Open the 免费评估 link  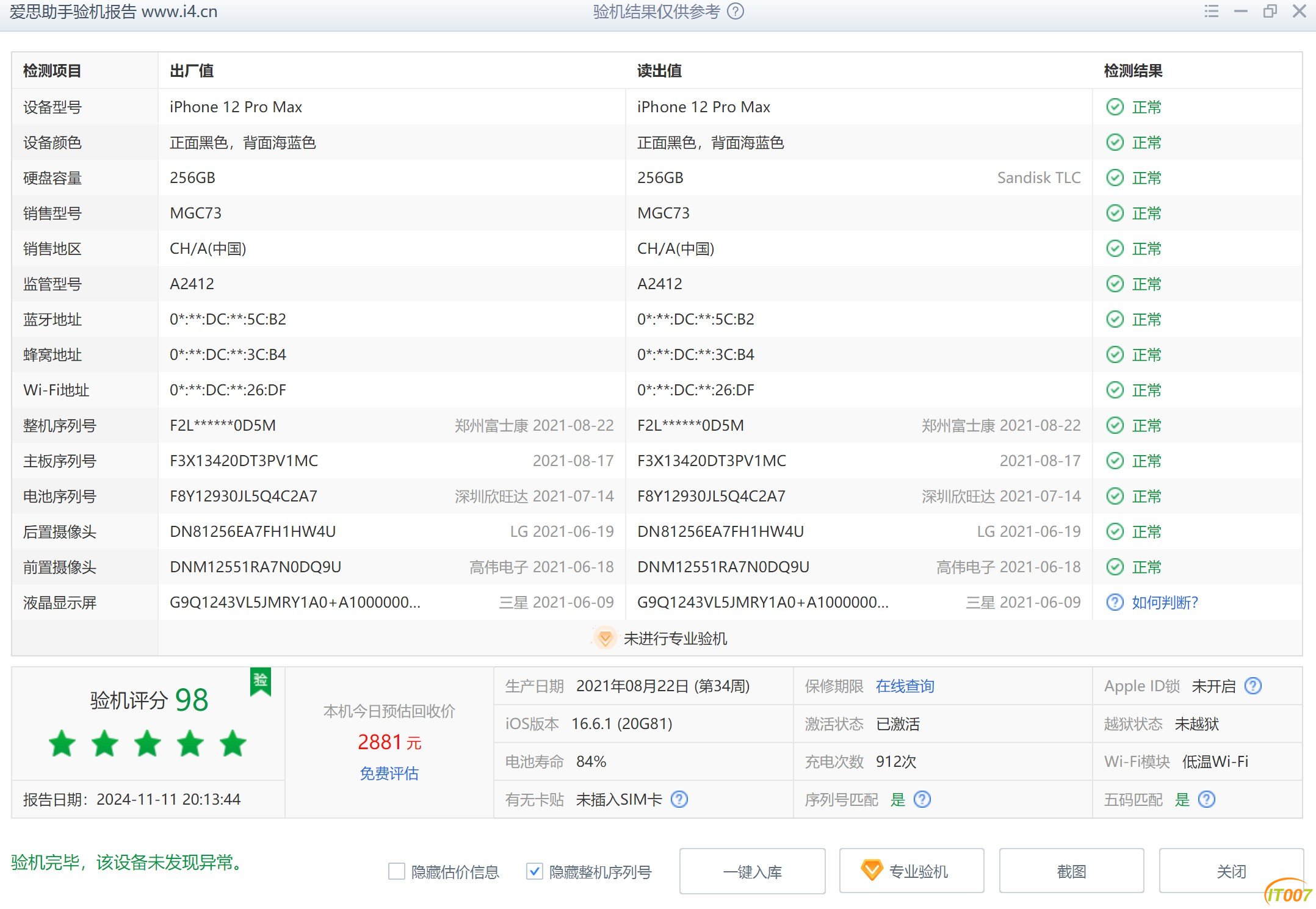point(389,774)
